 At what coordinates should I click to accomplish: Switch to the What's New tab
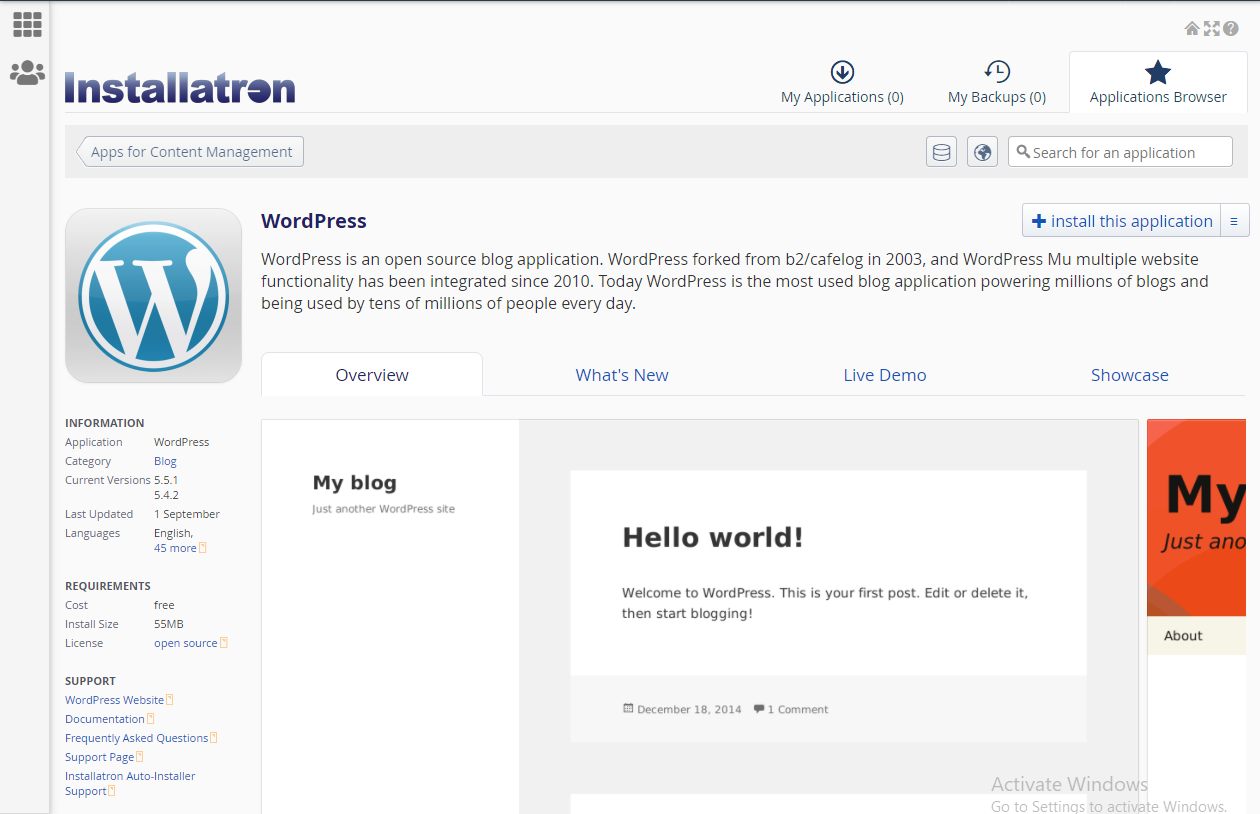[x=621, y=375]
